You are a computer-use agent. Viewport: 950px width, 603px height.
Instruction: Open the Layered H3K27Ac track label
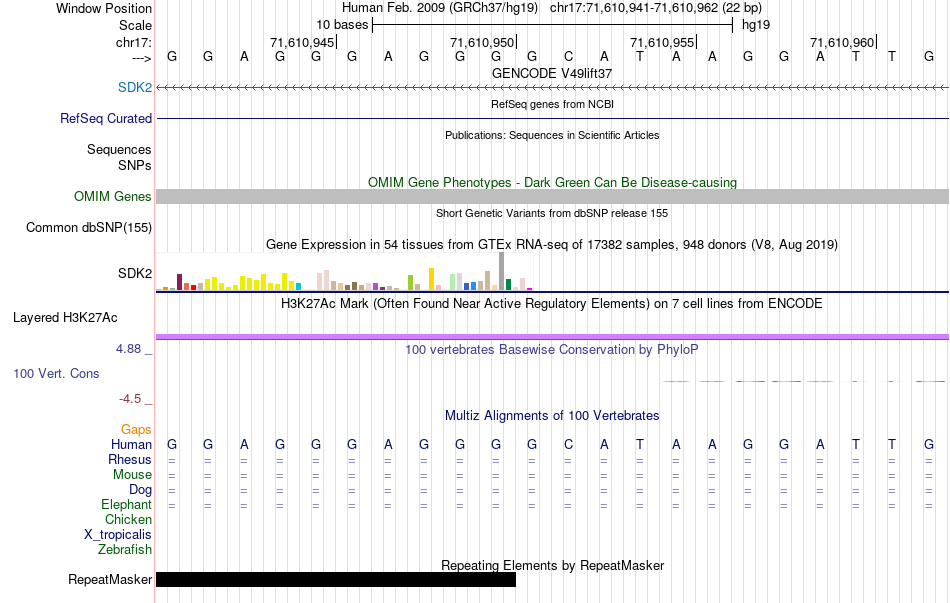65,318
